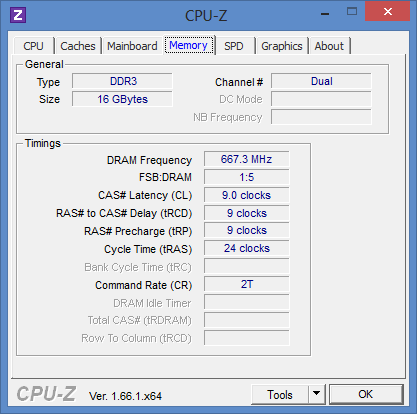
Task: Click the Dual channel field
Action: (321, 81)
